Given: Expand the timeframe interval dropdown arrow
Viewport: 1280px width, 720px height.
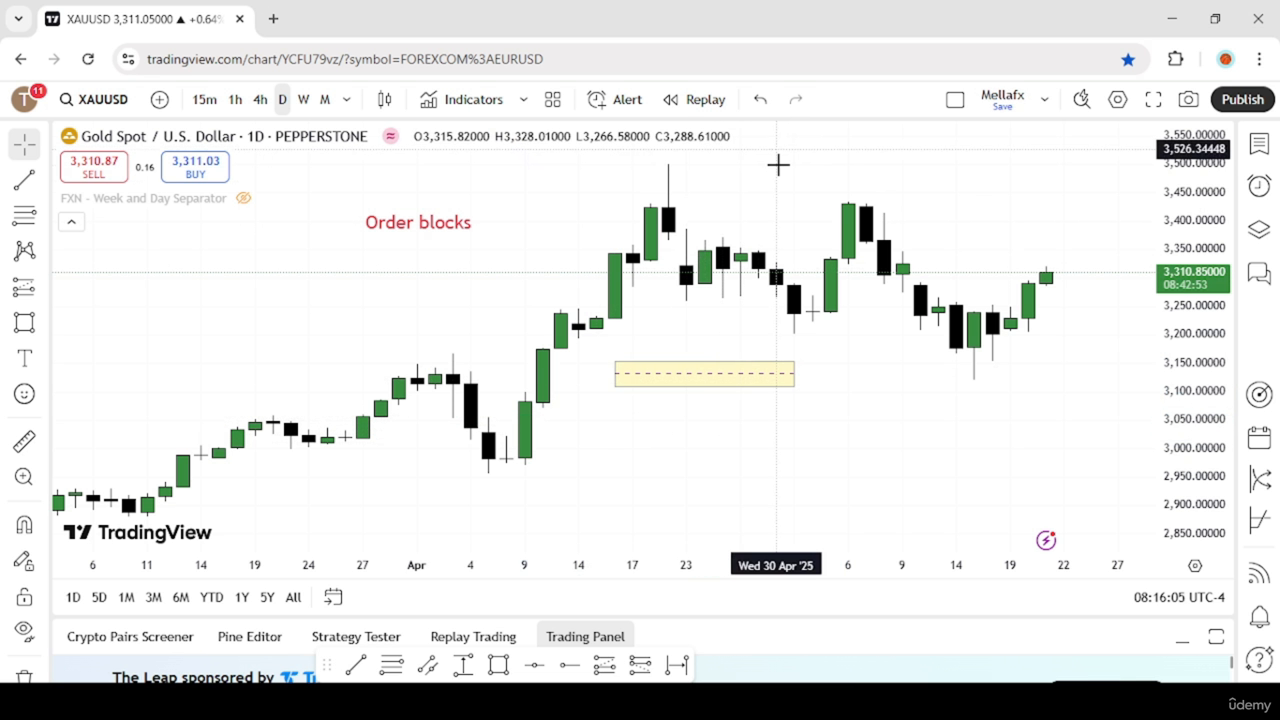Looking at the screenshot, I should tap(347, 99).
